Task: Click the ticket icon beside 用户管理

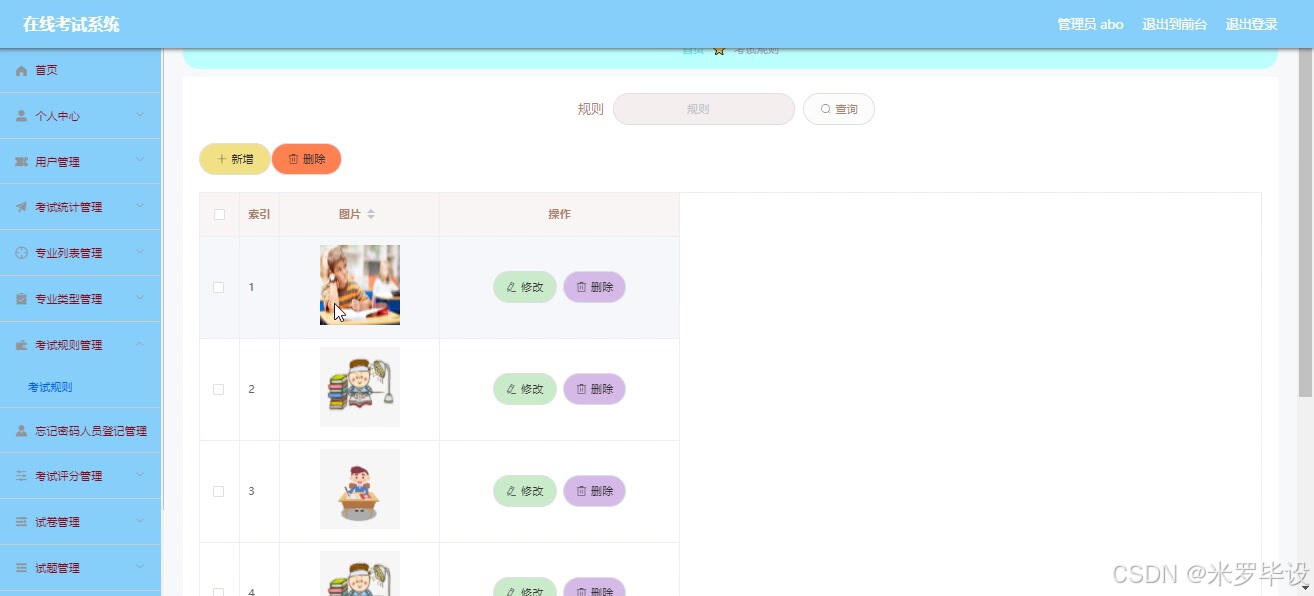Action: coord(22,162)
